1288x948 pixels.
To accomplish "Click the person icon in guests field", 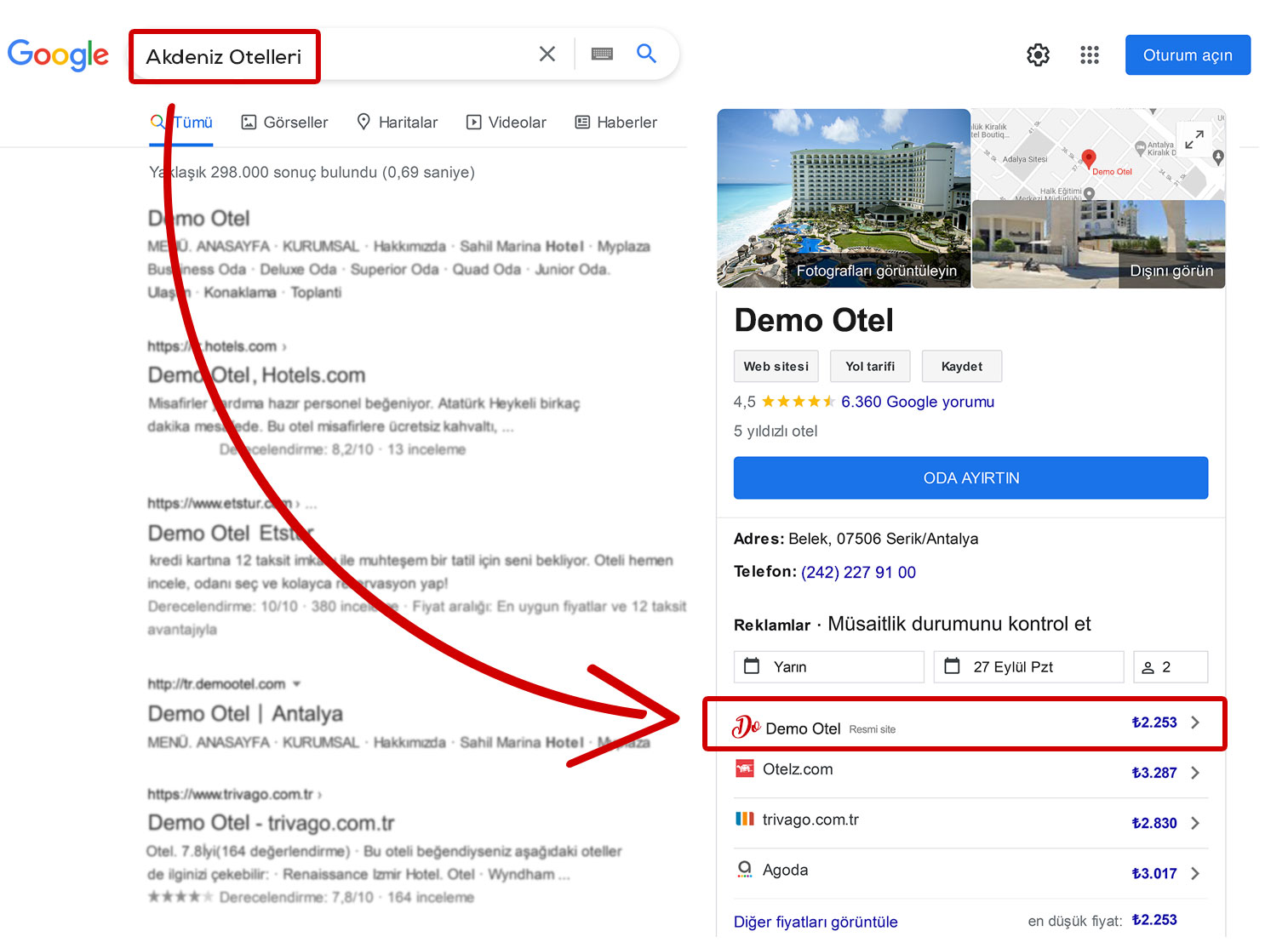I will [x=1148, y=668].
